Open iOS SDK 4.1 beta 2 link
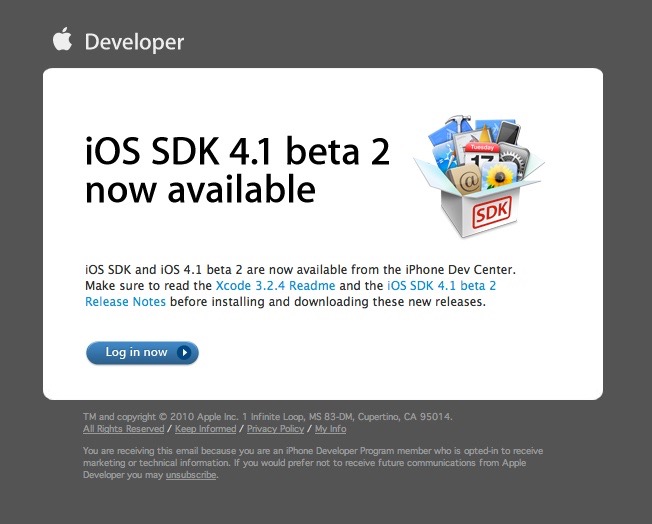652x524 pixels. click(442, 286)
